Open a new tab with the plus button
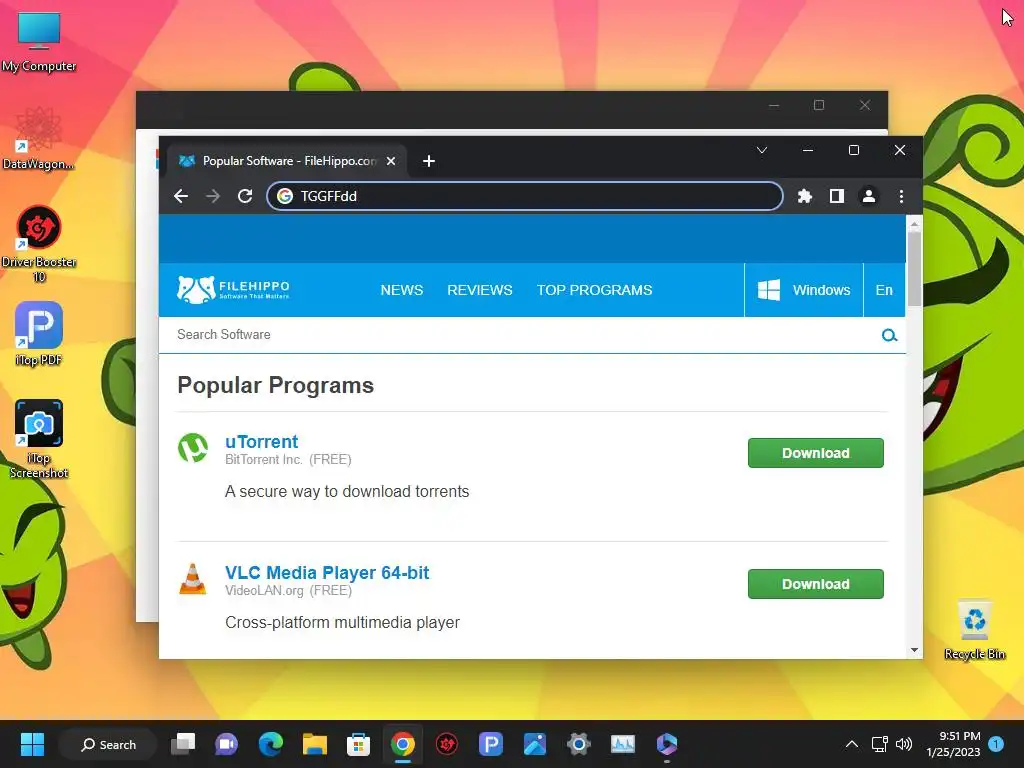The height and width of the screenshot is (768, 1024). (428, 161)
